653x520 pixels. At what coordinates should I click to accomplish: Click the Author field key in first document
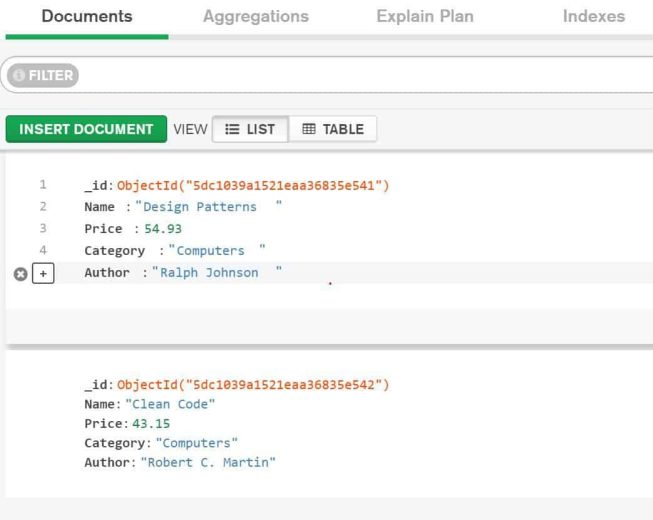coord(107,272)
